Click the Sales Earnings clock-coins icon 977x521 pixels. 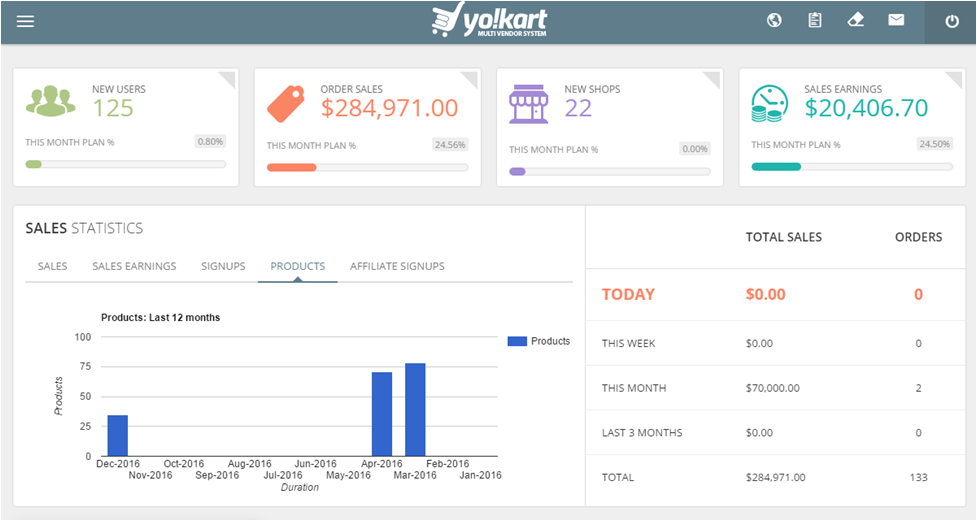point(769,103)
